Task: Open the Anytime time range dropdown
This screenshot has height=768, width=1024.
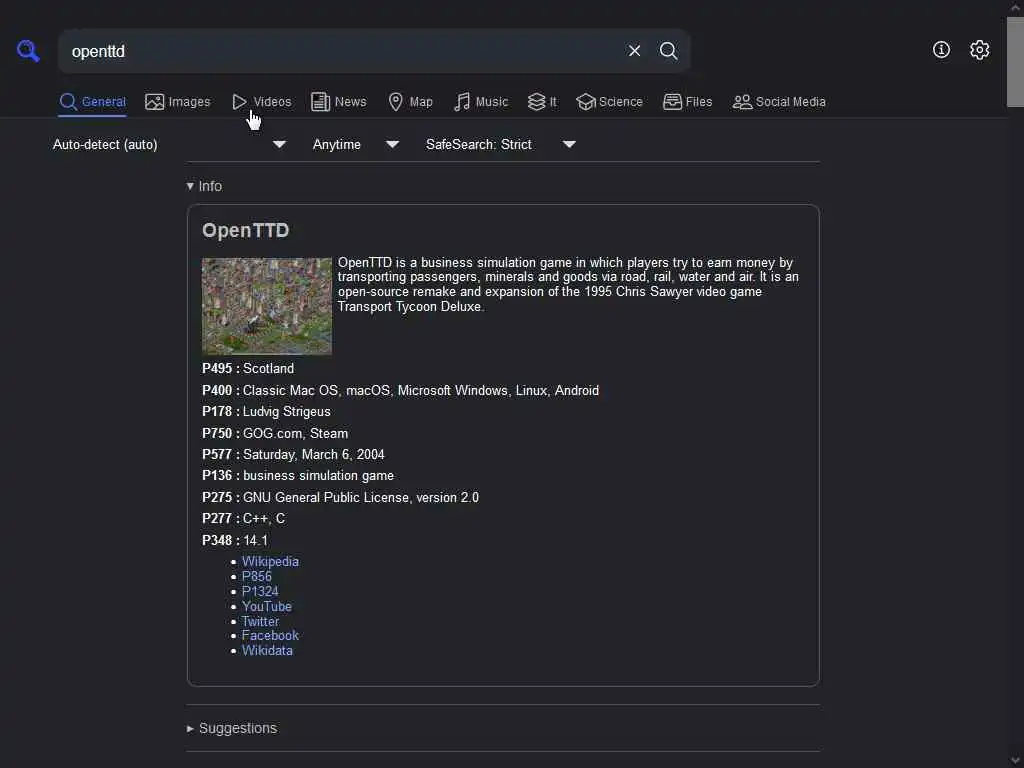Action: 355,144
